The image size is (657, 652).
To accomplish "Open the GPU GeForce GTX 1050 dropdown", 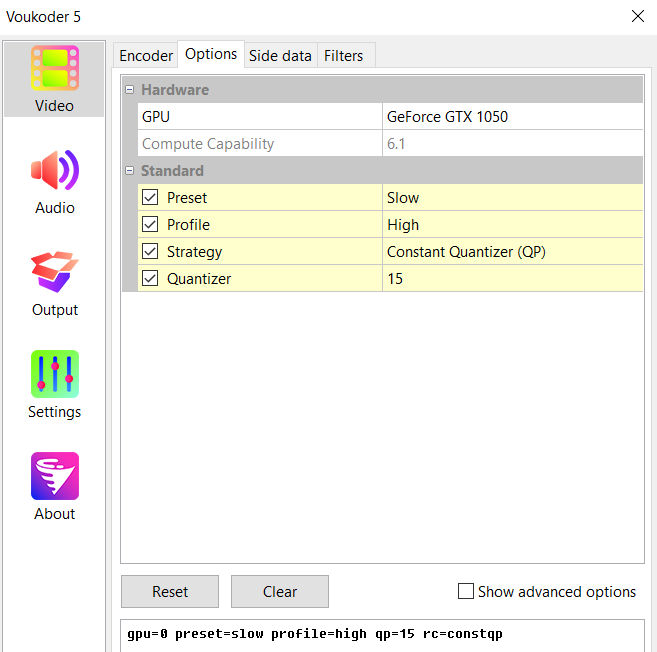I will click(512, 117).
